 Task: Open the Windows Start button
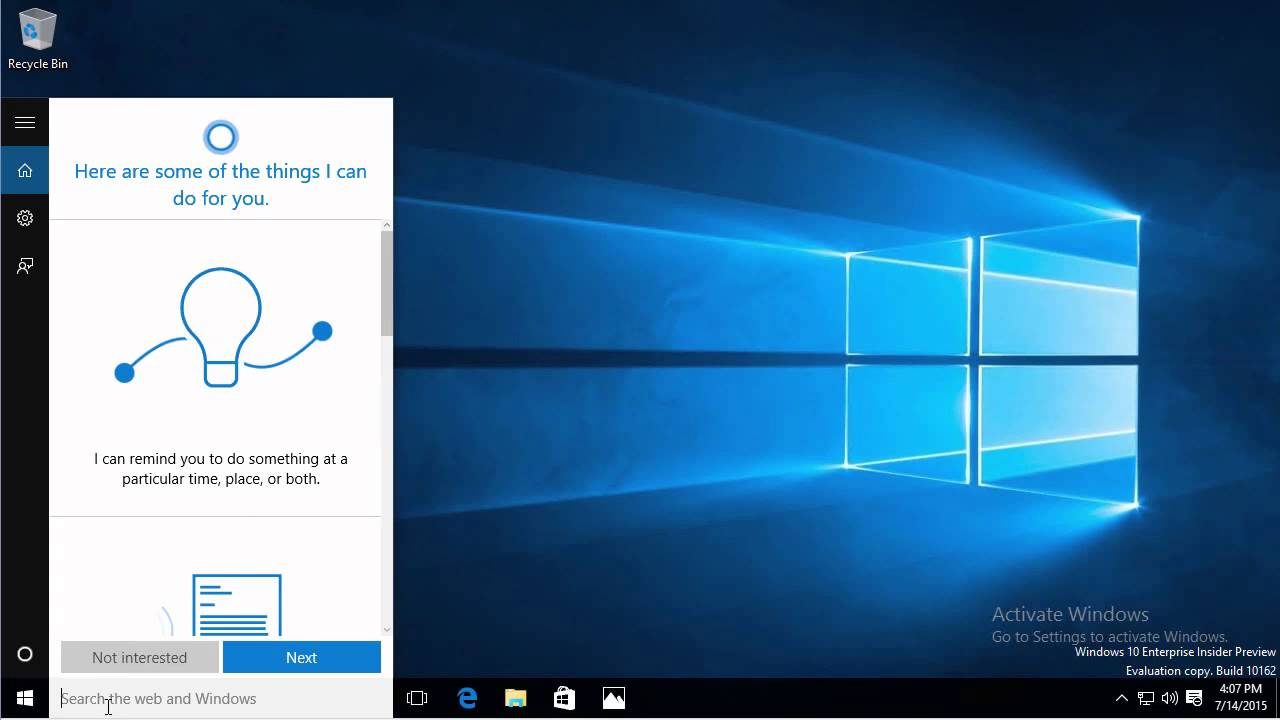(25, 698)
